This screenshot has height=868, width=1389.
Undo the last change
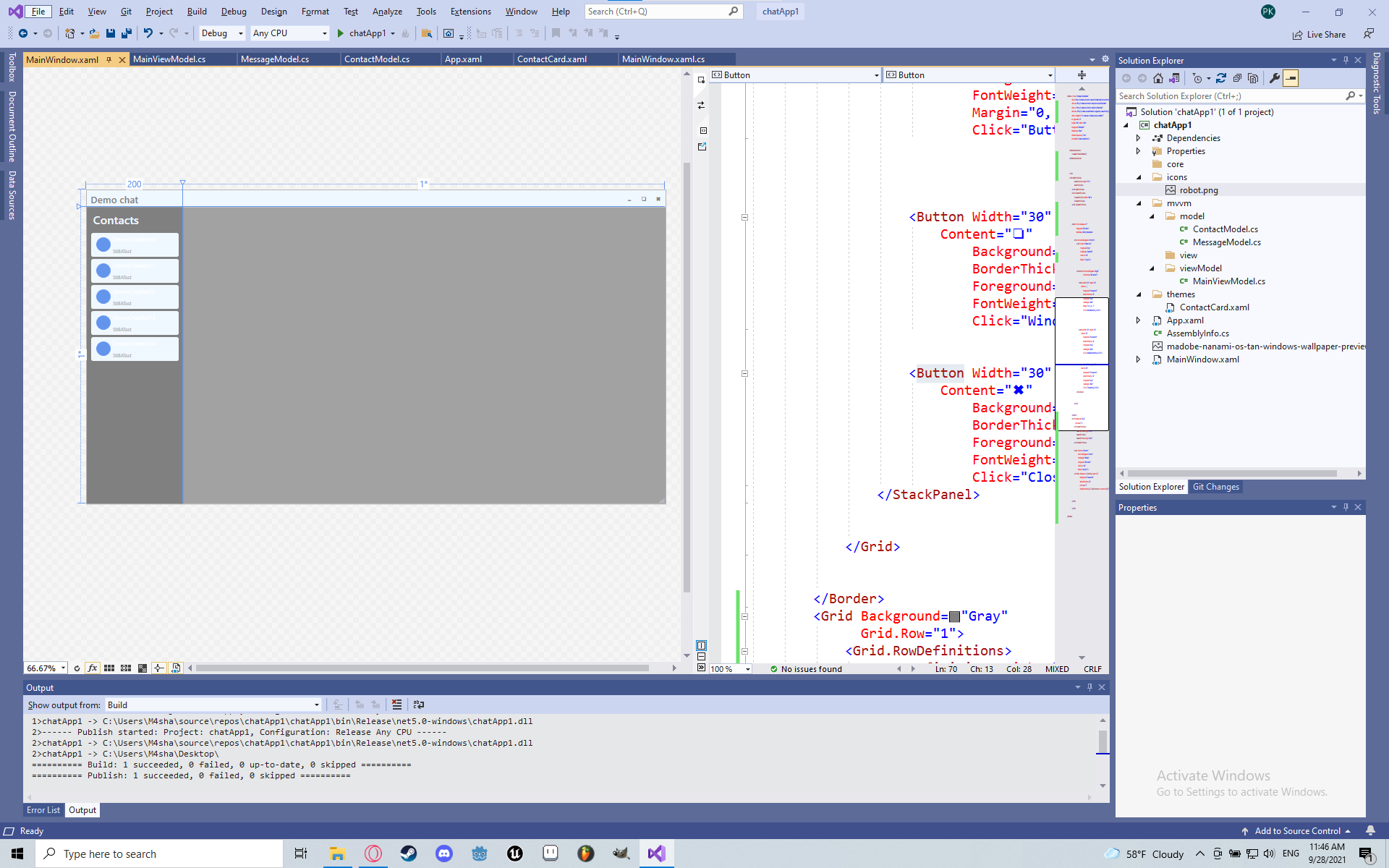point(148,33)
